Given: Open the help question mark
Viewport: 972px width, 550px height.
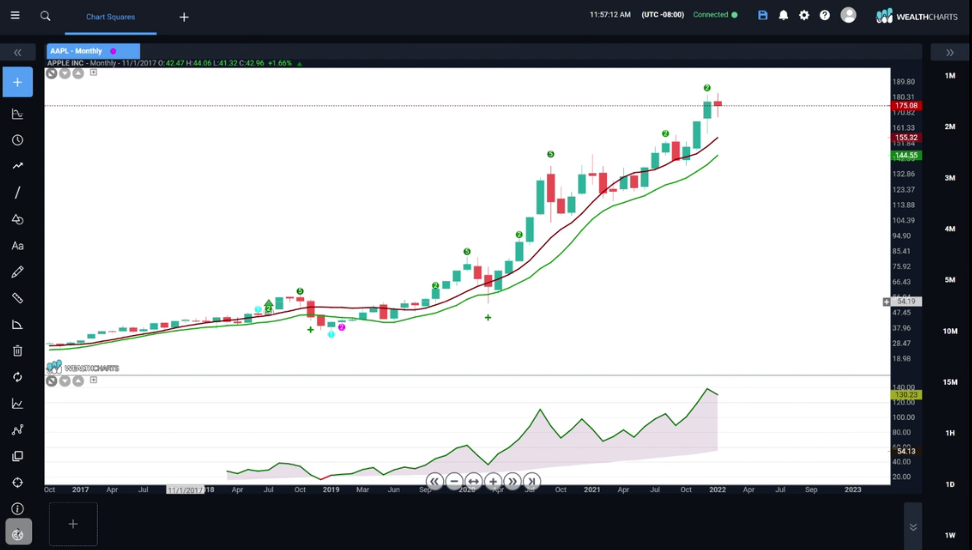Looking at the screenshot, I should (x=824, y=16).
